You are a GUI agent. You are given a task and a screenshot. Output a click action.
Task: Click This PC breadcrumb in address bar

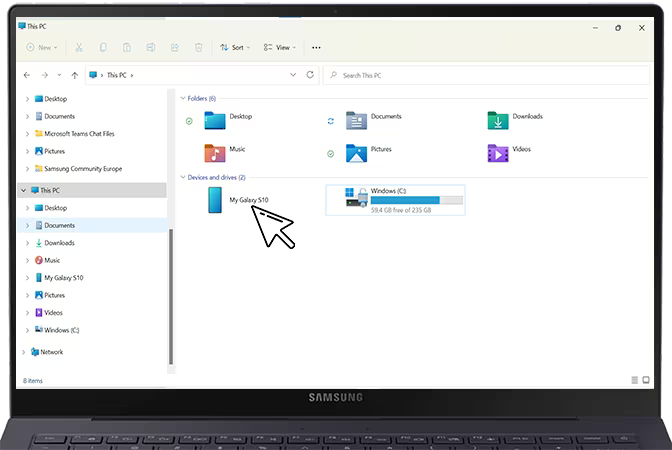[117, 75]
